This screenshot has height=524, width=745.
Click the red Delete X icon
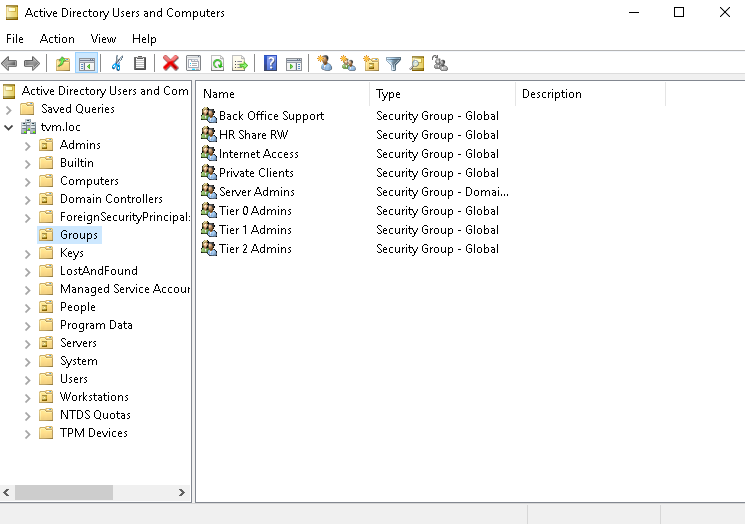pos(171,63)
